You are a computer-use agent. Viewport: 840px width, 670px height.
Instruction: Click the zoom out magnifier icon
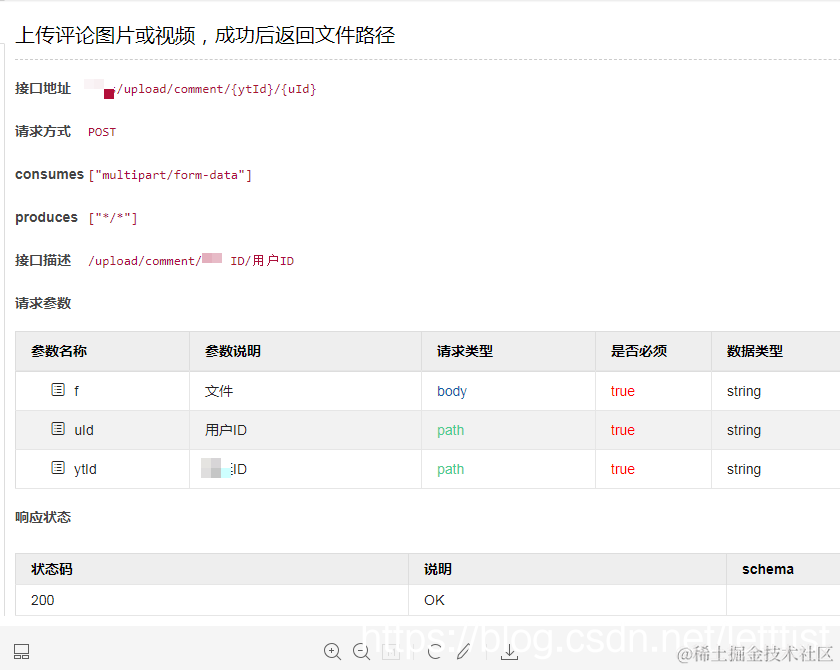click(x=362, y=651)
